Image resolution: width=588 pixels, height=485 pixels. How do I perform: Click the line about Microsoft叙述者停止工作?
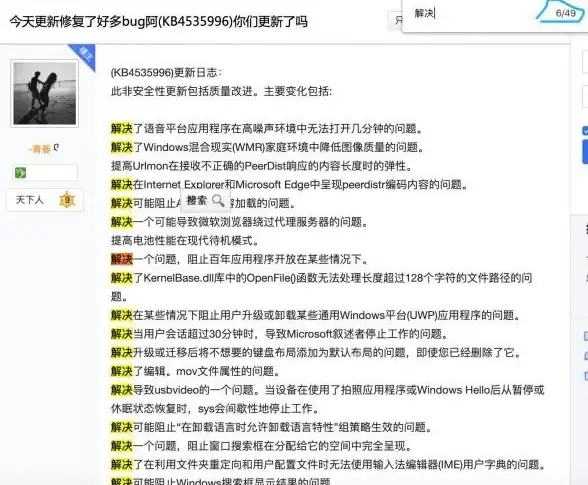[x=280, y=334]
